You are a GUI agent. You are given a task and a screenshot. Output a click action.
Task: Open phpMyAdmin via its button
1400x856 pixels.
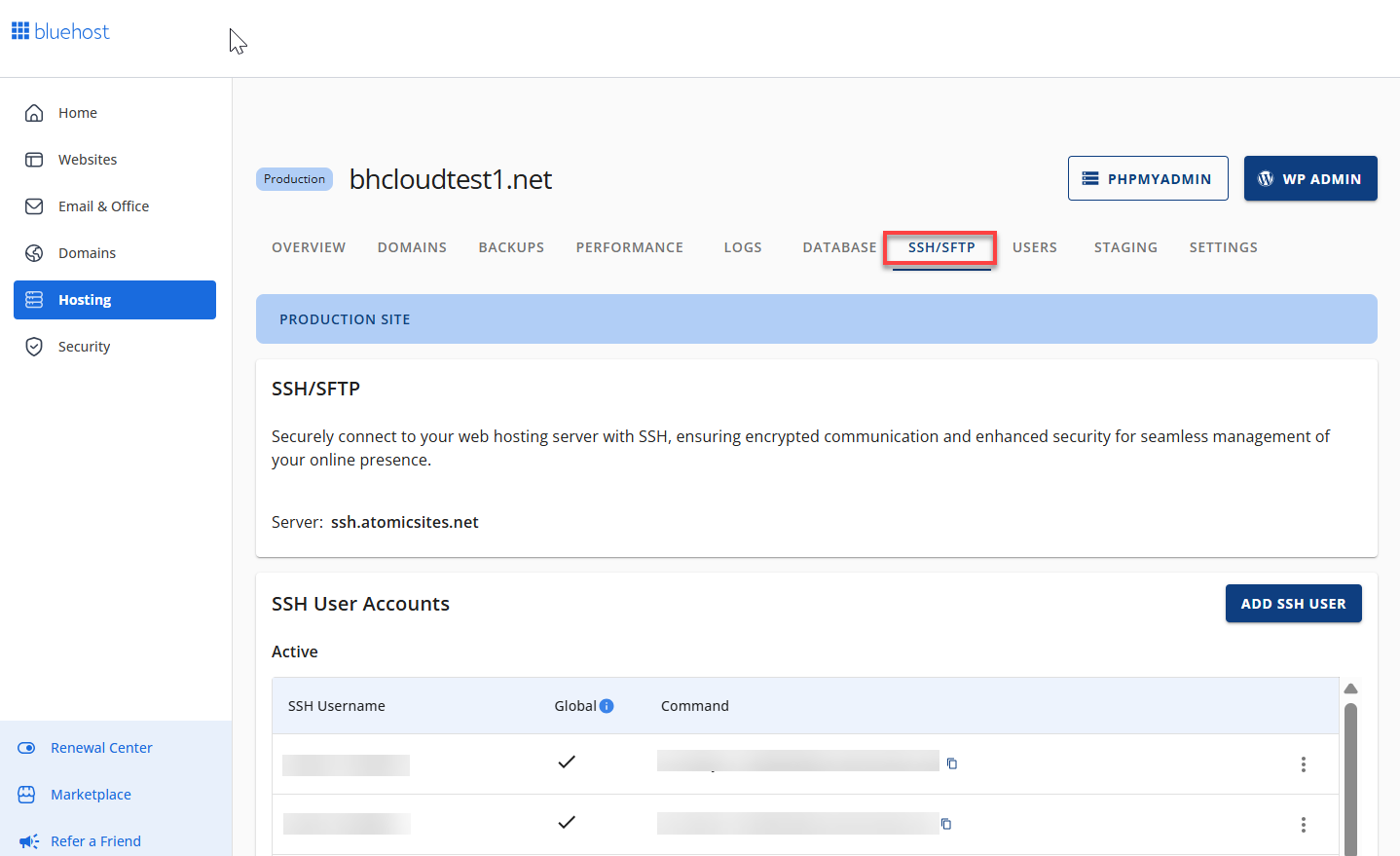click(1147, 179)
